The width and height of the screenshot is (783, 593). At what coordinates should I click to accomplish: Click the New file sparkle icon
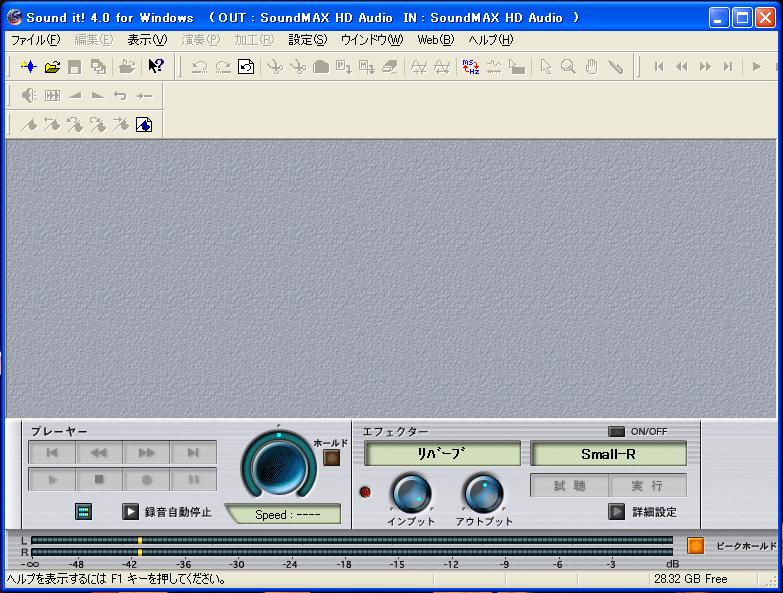pyautogui.click(x=29, y=66)
